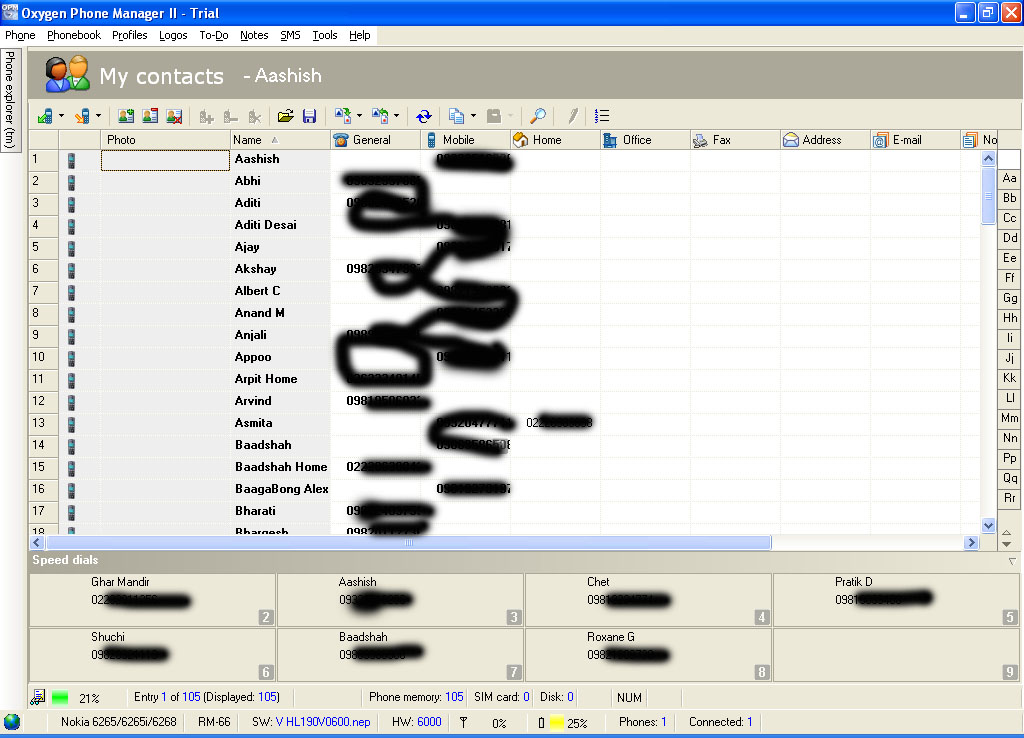This screenshot has height=738, width=1024.
Task: Click the import contacts icon with green arrow
Action: (x=343, y=116)
